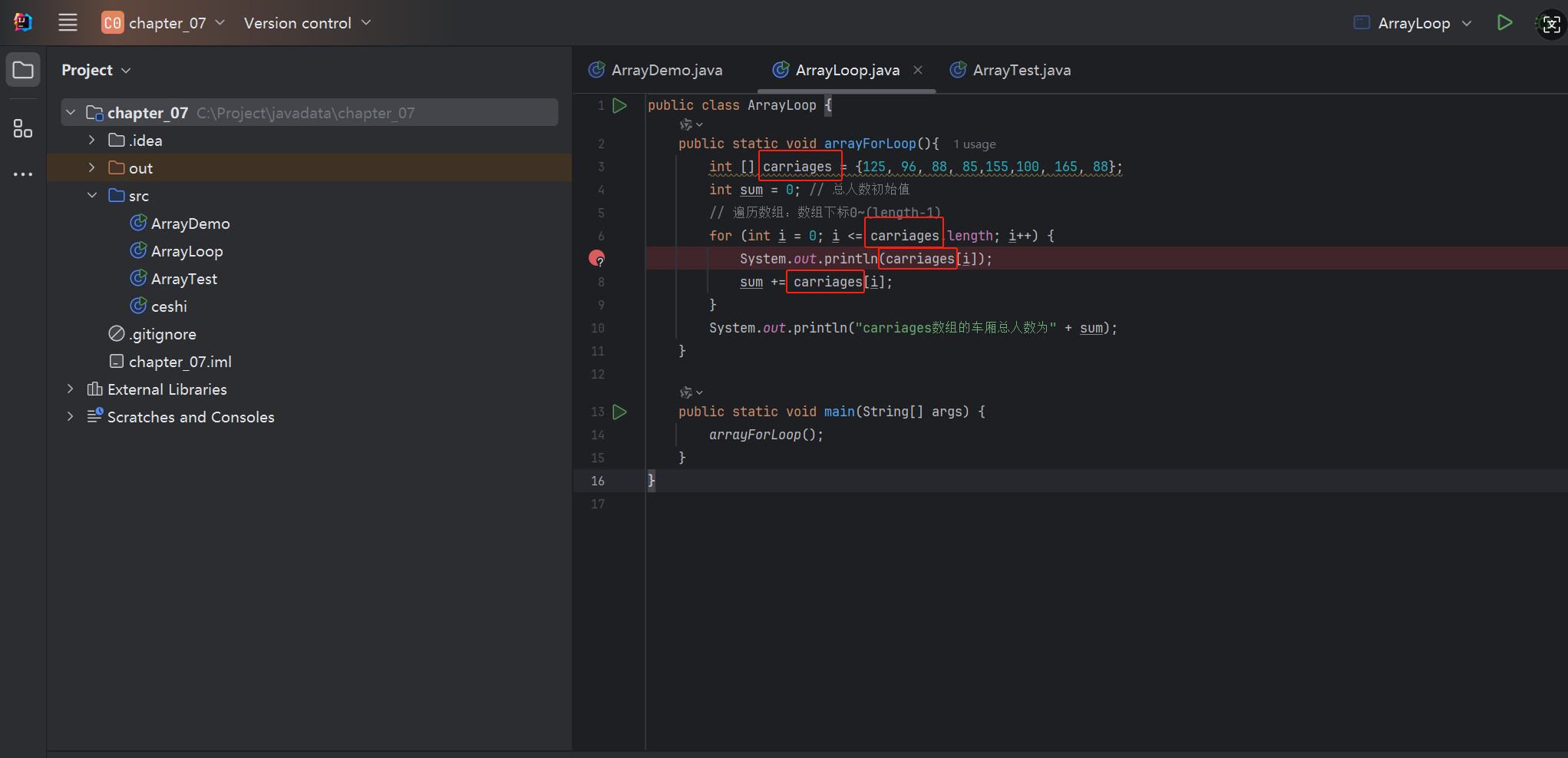Select the chapter_07.iml file
This screenshot has height=758, width=1568.
pos(180,362)
